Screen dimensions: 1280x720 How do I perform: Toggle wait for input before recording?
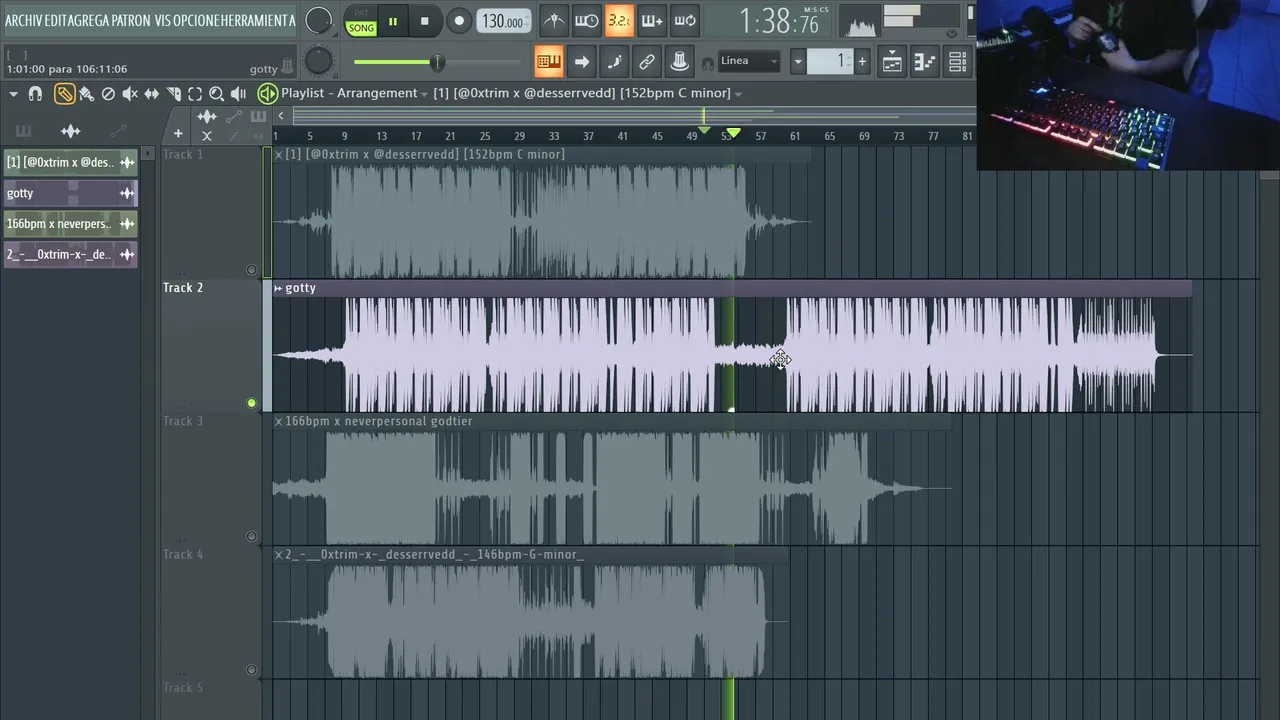pos(586,21)
